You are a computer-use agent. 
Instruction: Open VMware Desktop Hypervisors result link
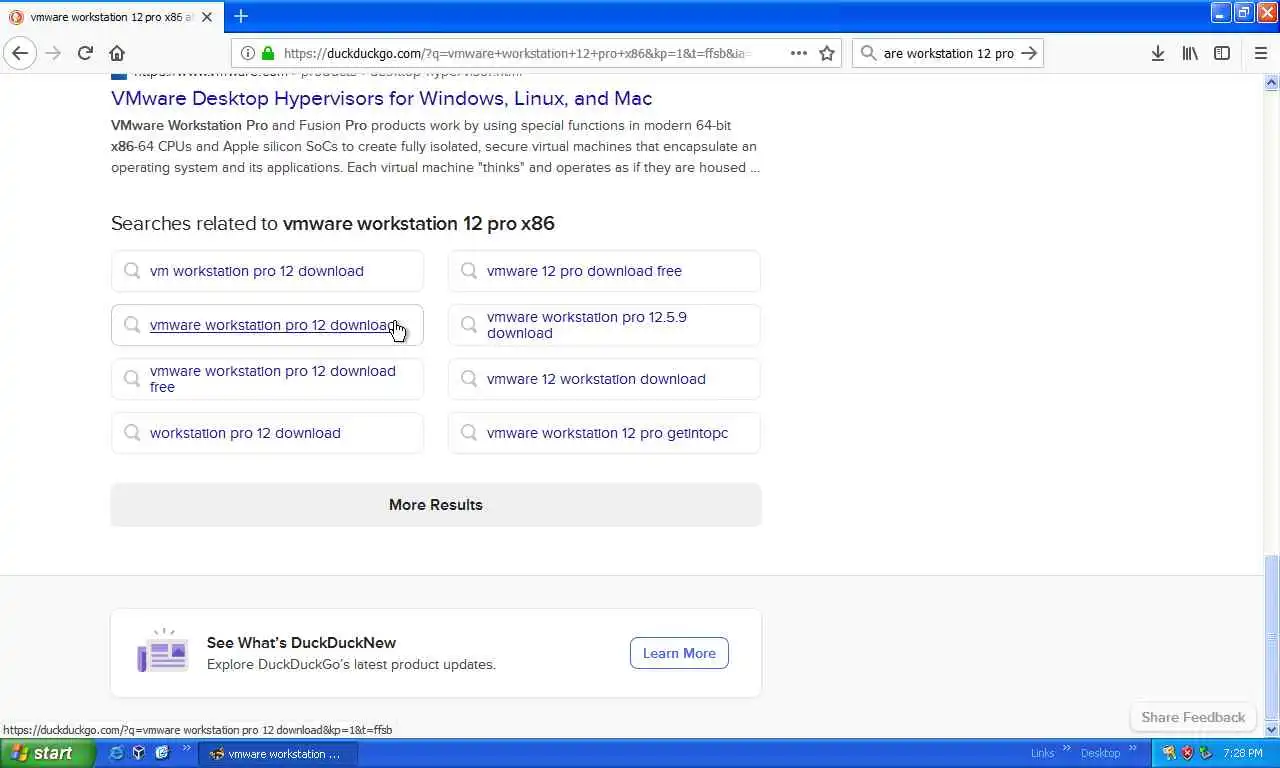(381, 98)
